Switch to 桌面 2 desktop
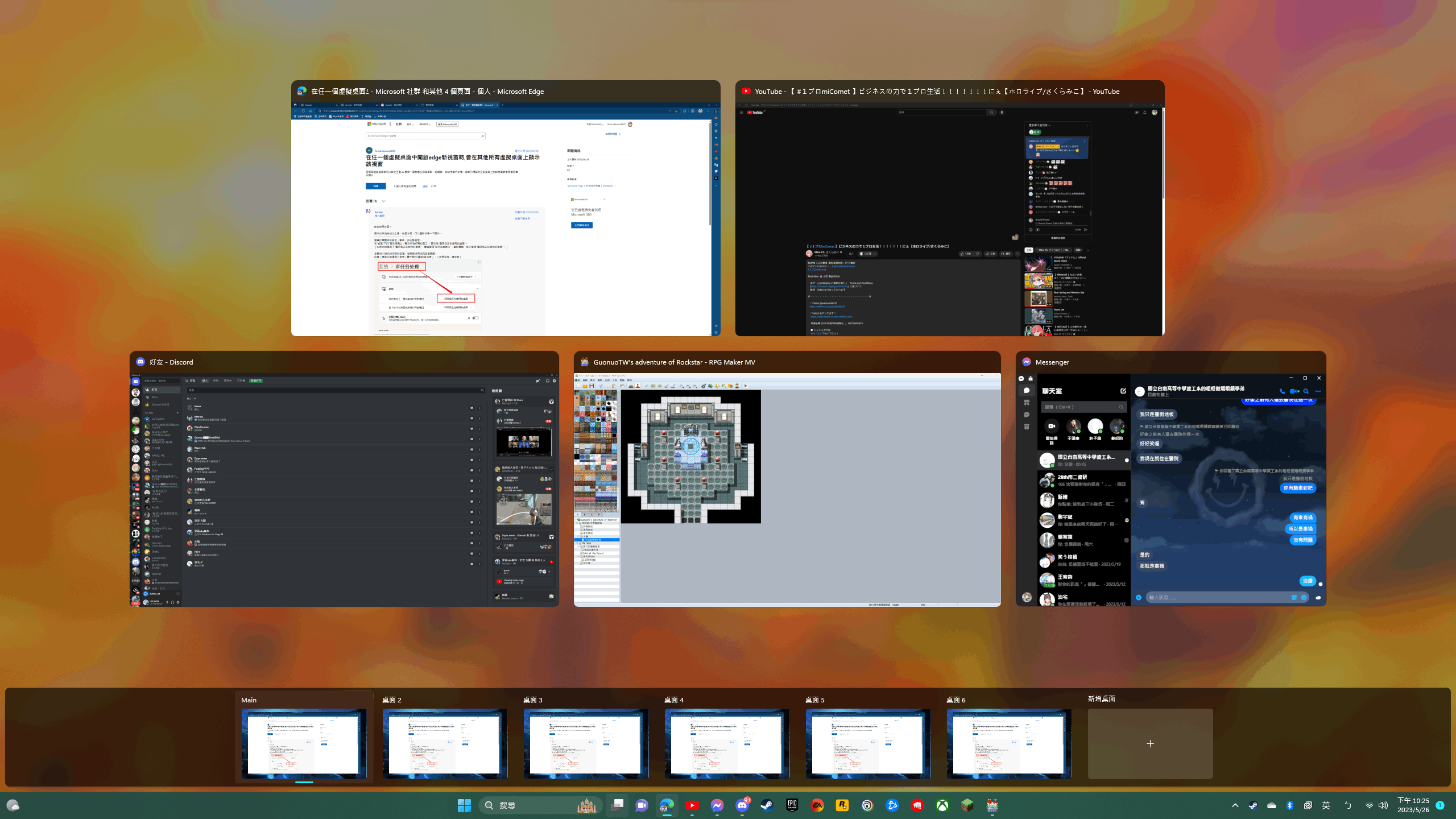 pyautogui.click(x=445, y=743)
